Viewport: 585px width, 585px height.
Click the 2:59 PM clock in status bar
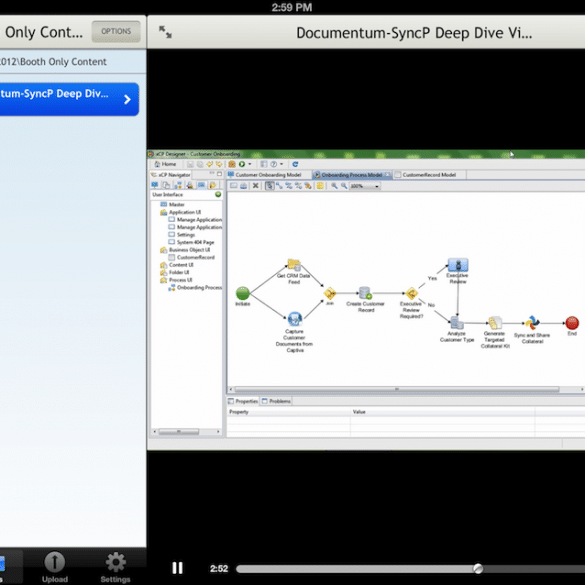tap(292, 7)
